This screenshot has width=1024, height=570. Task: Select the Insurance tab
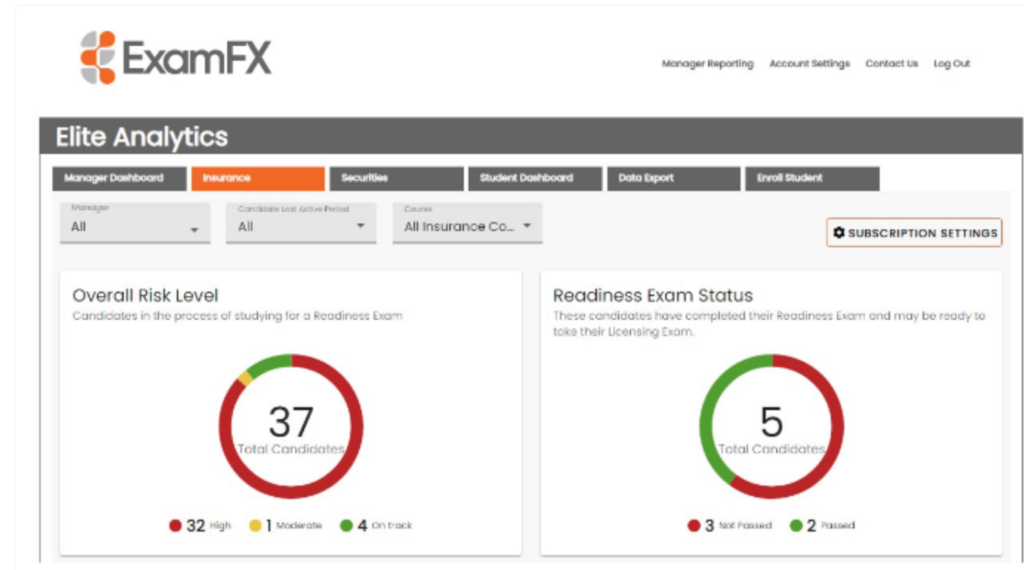(x=258, y=178)
